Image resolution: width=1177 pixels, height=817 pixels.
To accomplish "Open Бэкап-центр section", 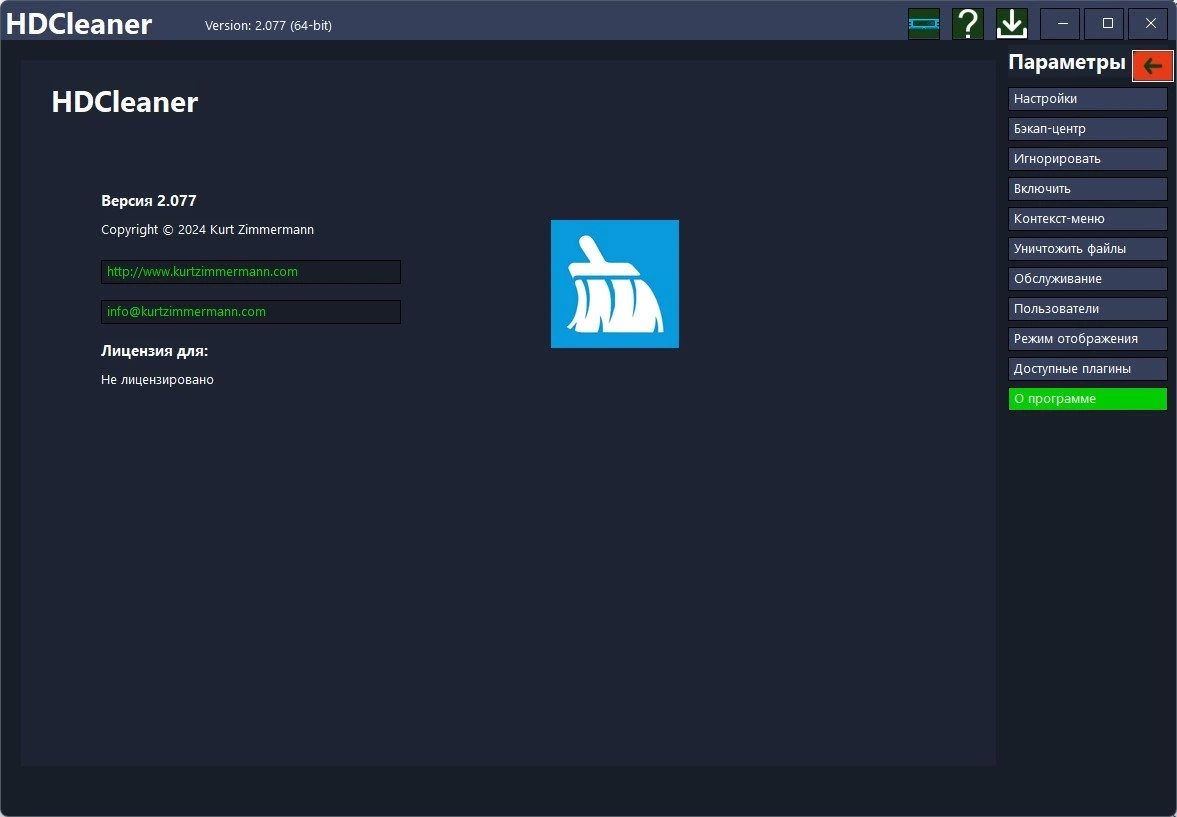I will click(1088, 128).
